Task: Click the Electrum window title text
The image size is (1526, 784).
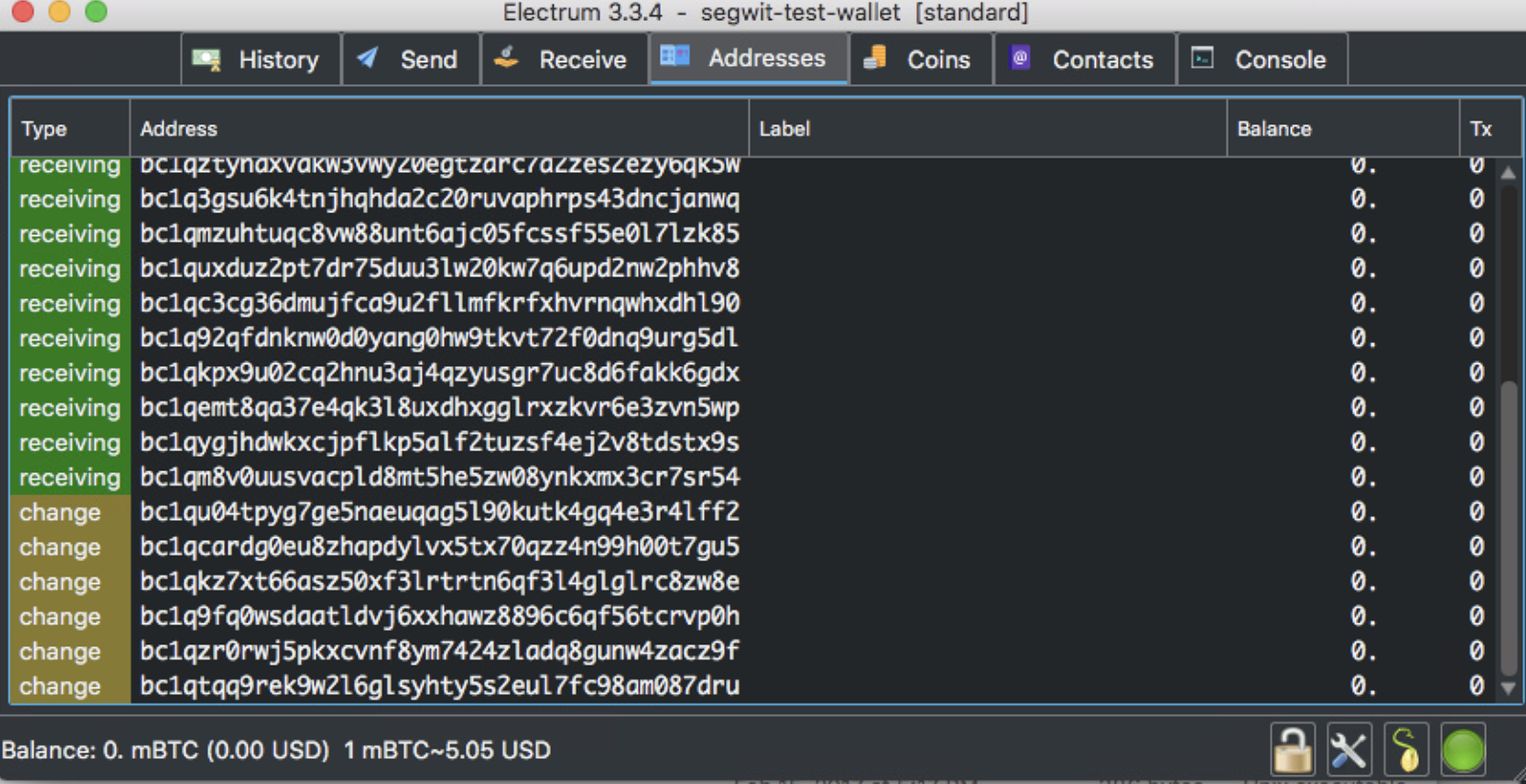Action: coord(765,12)
